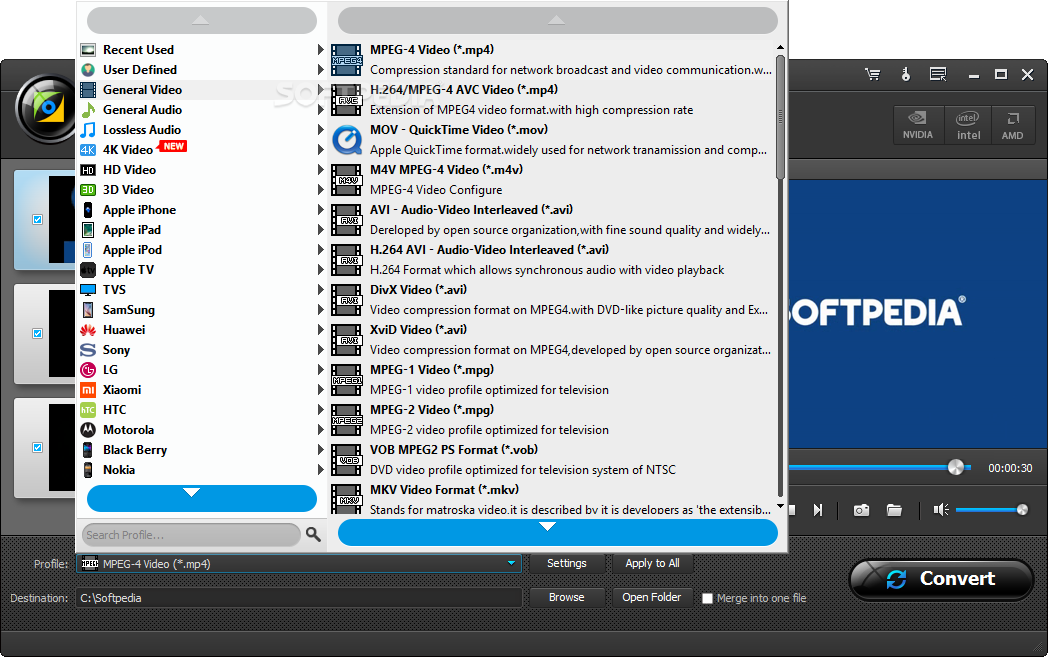Start conversion with Convert button

click(x=942, y=579)
